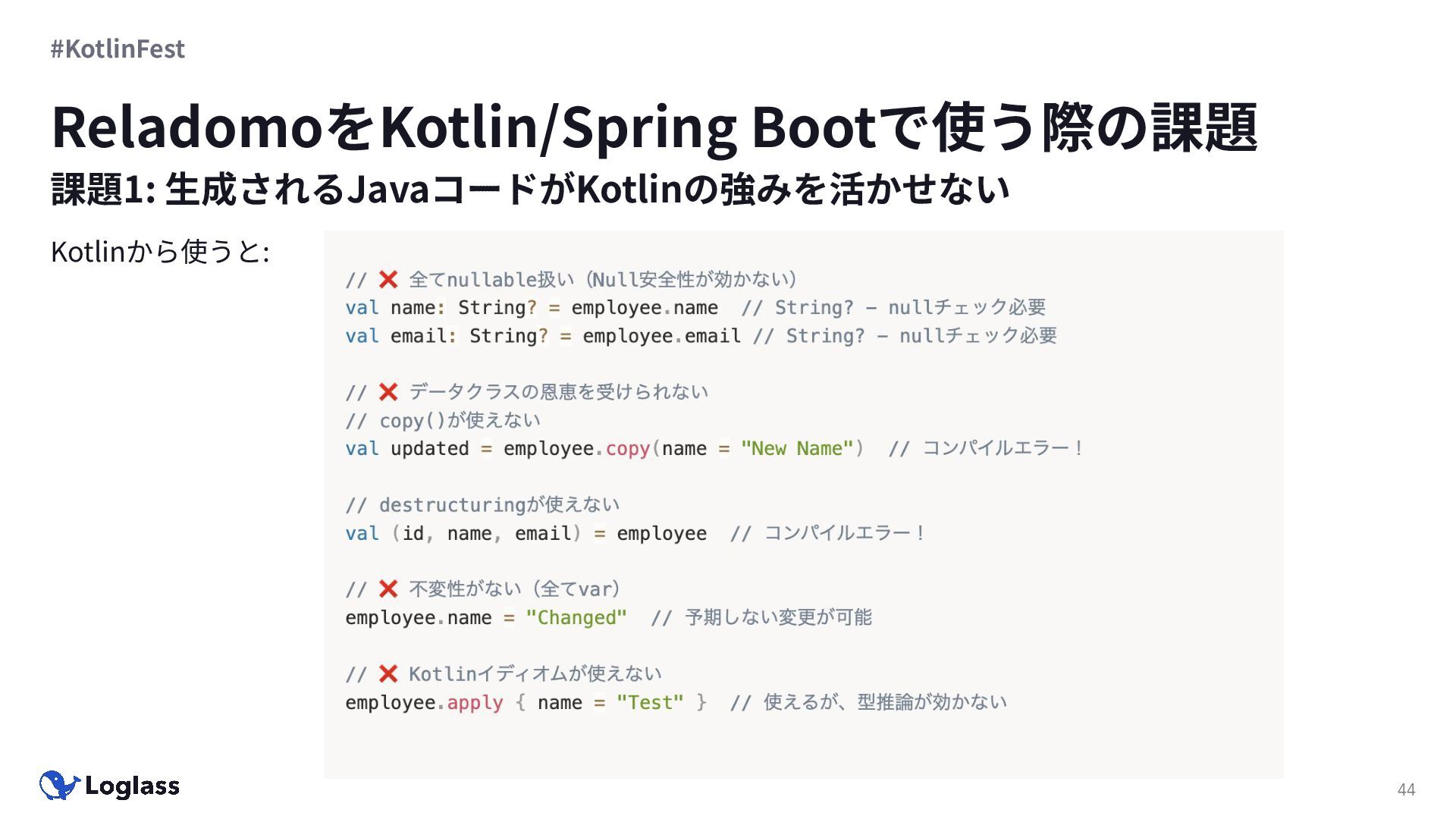Click the copy()が使えない comment line
The image size is (1456, 819).
pyautogui.click(x=443, y=421)
